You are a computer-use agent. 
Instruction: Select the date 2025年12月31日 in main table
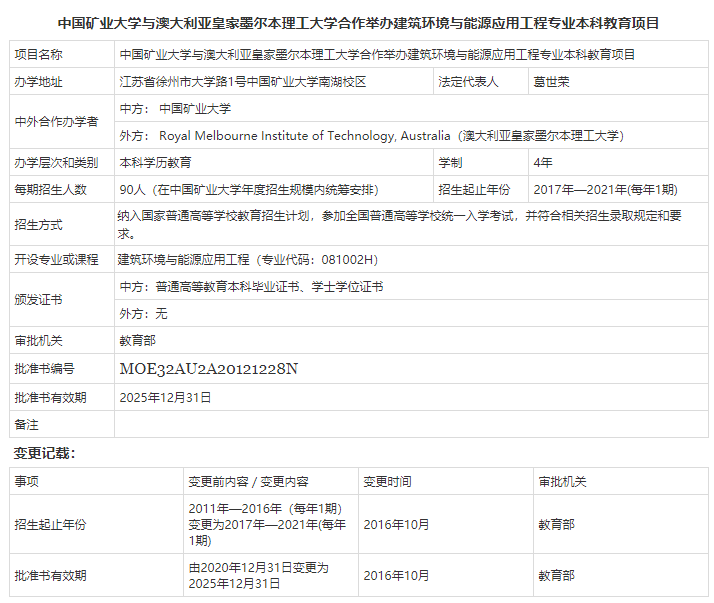(x=165, y=398)
